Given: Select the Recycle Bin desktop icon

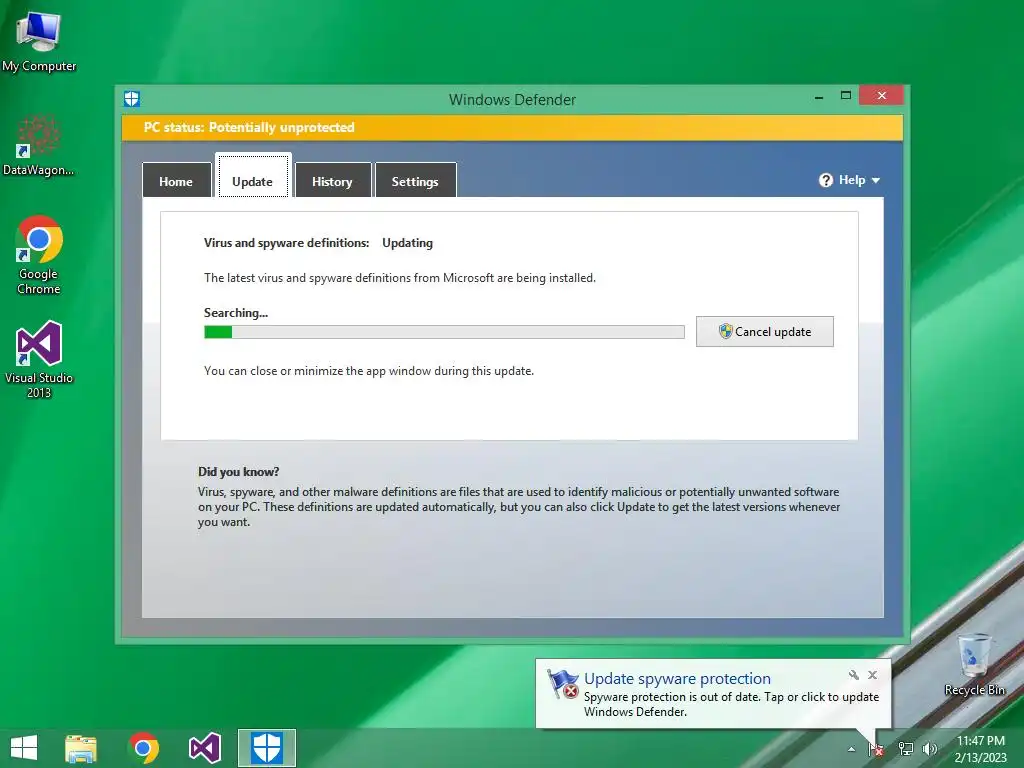Looking at the screenshot, I should (974, 664).
